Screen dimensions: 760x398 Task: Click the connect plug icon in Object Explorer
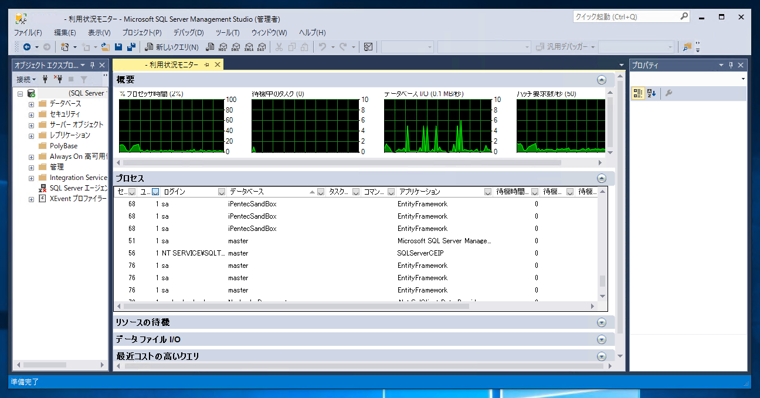45,79
